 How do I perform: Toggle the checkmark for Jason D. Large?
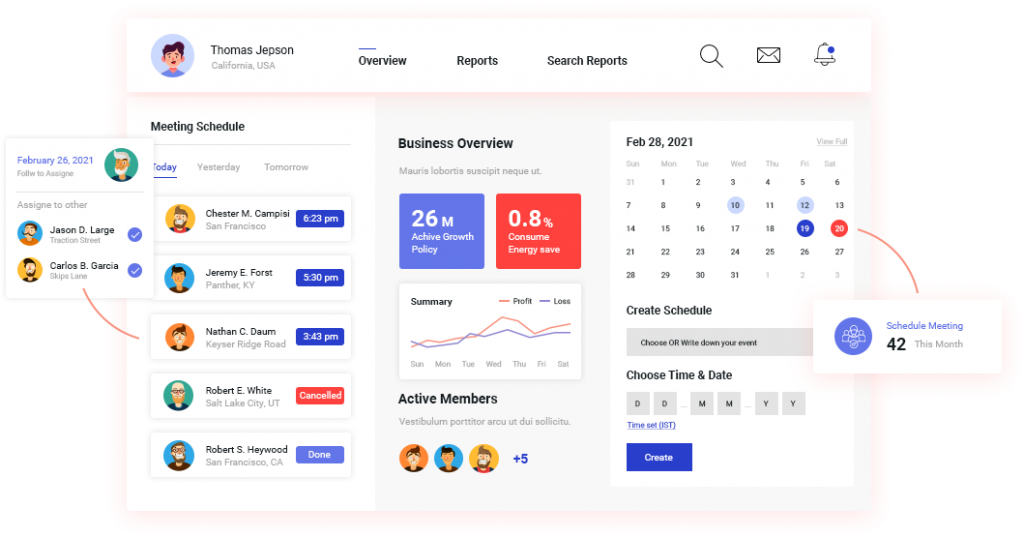135,234
